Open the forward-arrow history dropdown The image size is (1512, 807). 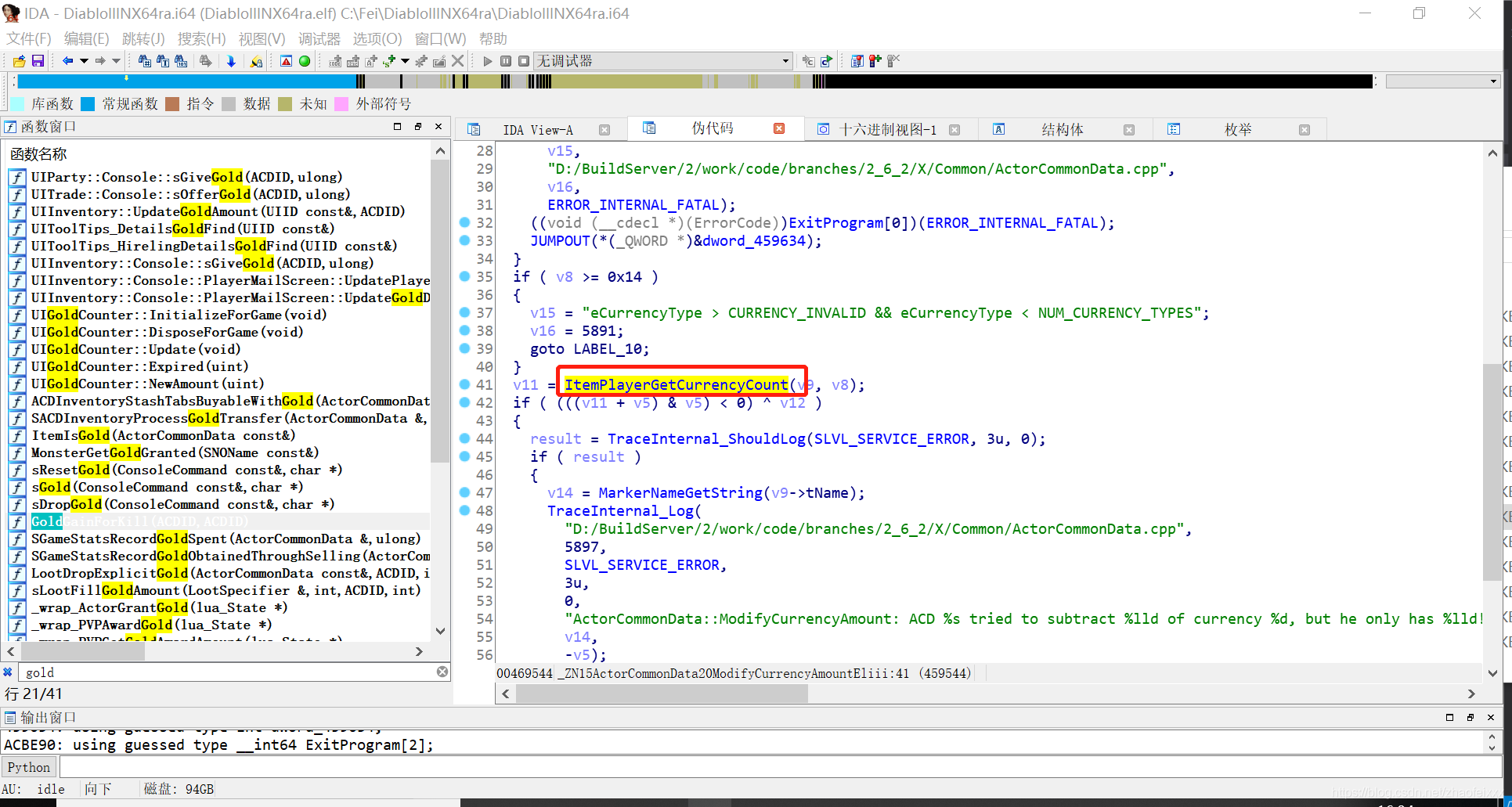point(116,61)
